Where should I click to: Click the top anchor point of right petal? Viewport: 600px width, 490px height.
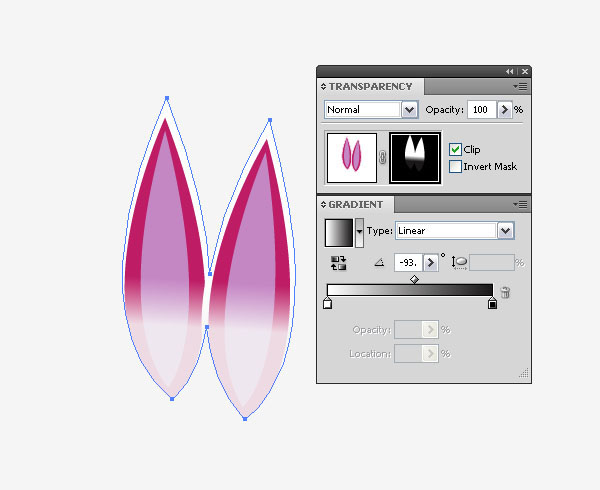[x=270, y=120]
